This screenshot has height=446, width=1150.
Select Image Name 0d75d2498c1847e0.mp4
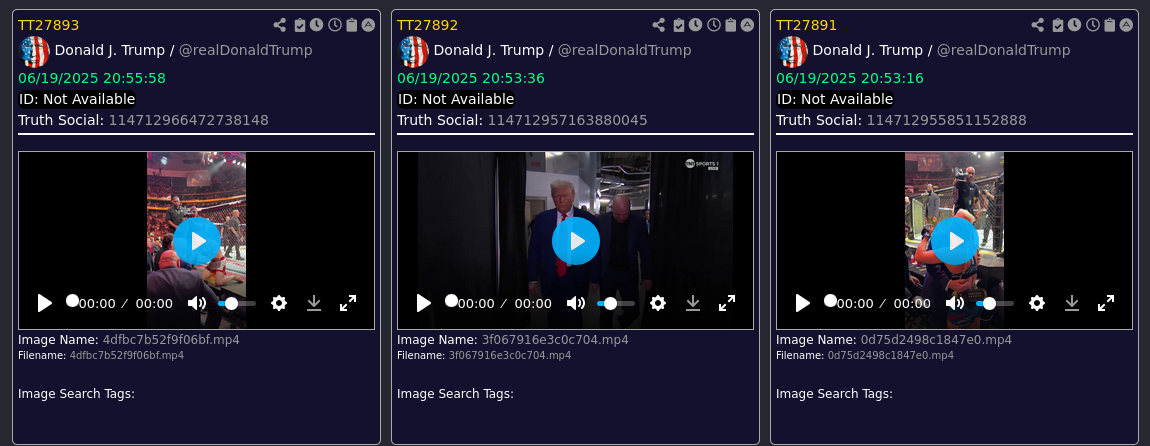coord(937,340)
